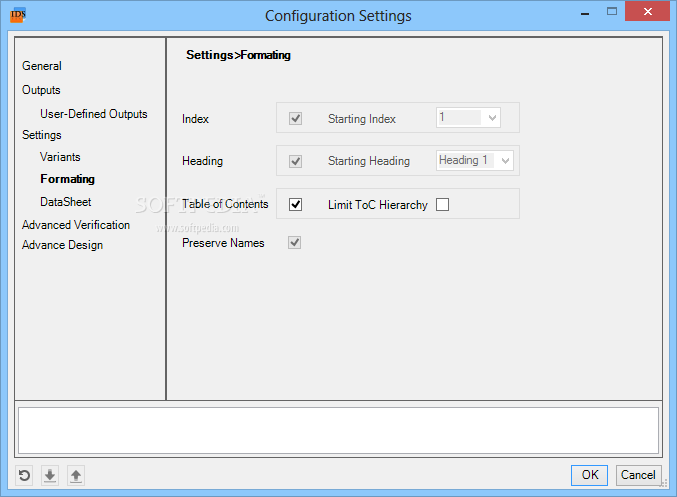Click the message text box at bottom
This screenshot has width=677, height=497.
click(x=338, y=430)
